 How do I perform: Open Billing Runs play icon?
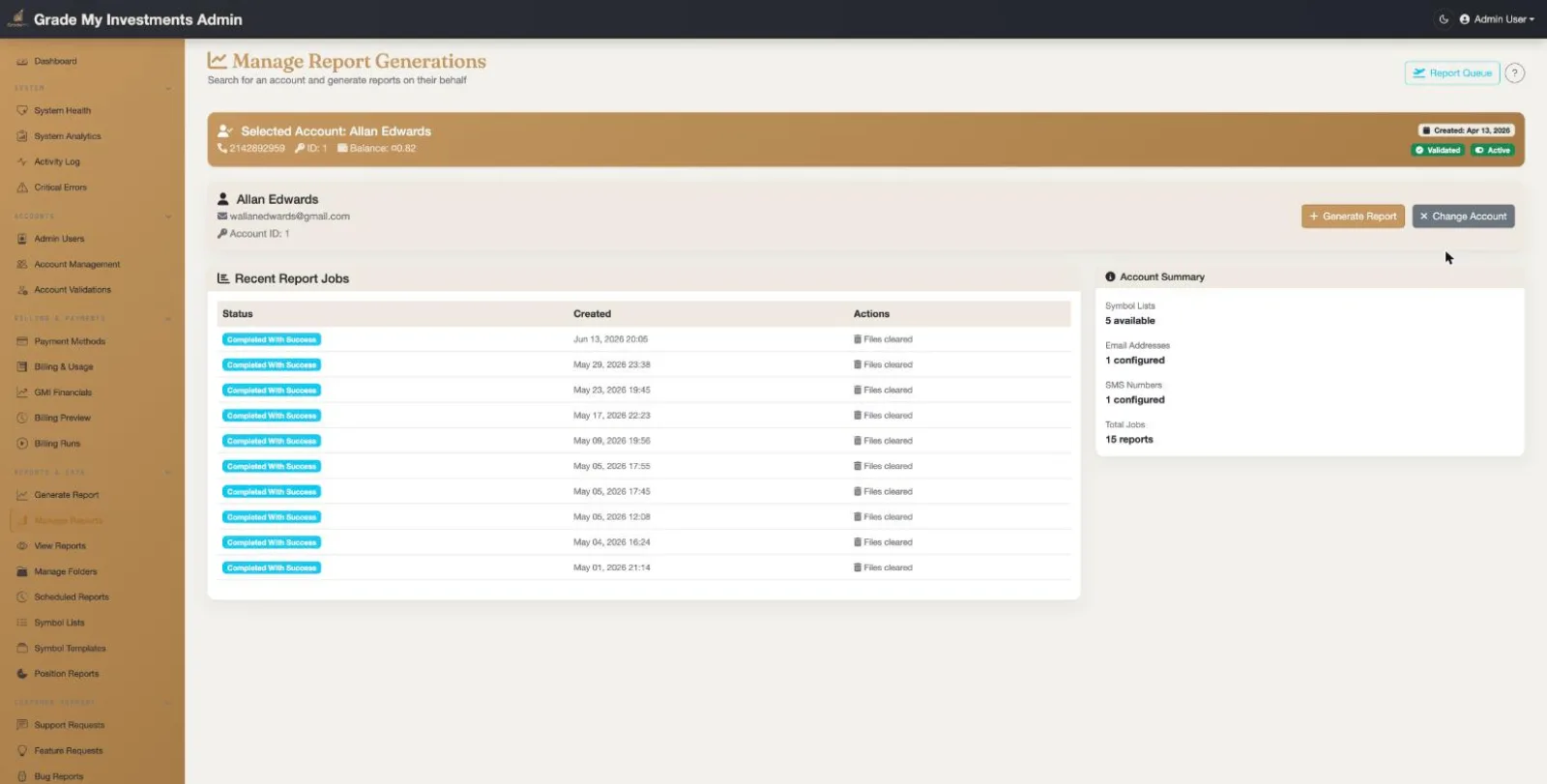pyautogui.click(x=22, y=444)
